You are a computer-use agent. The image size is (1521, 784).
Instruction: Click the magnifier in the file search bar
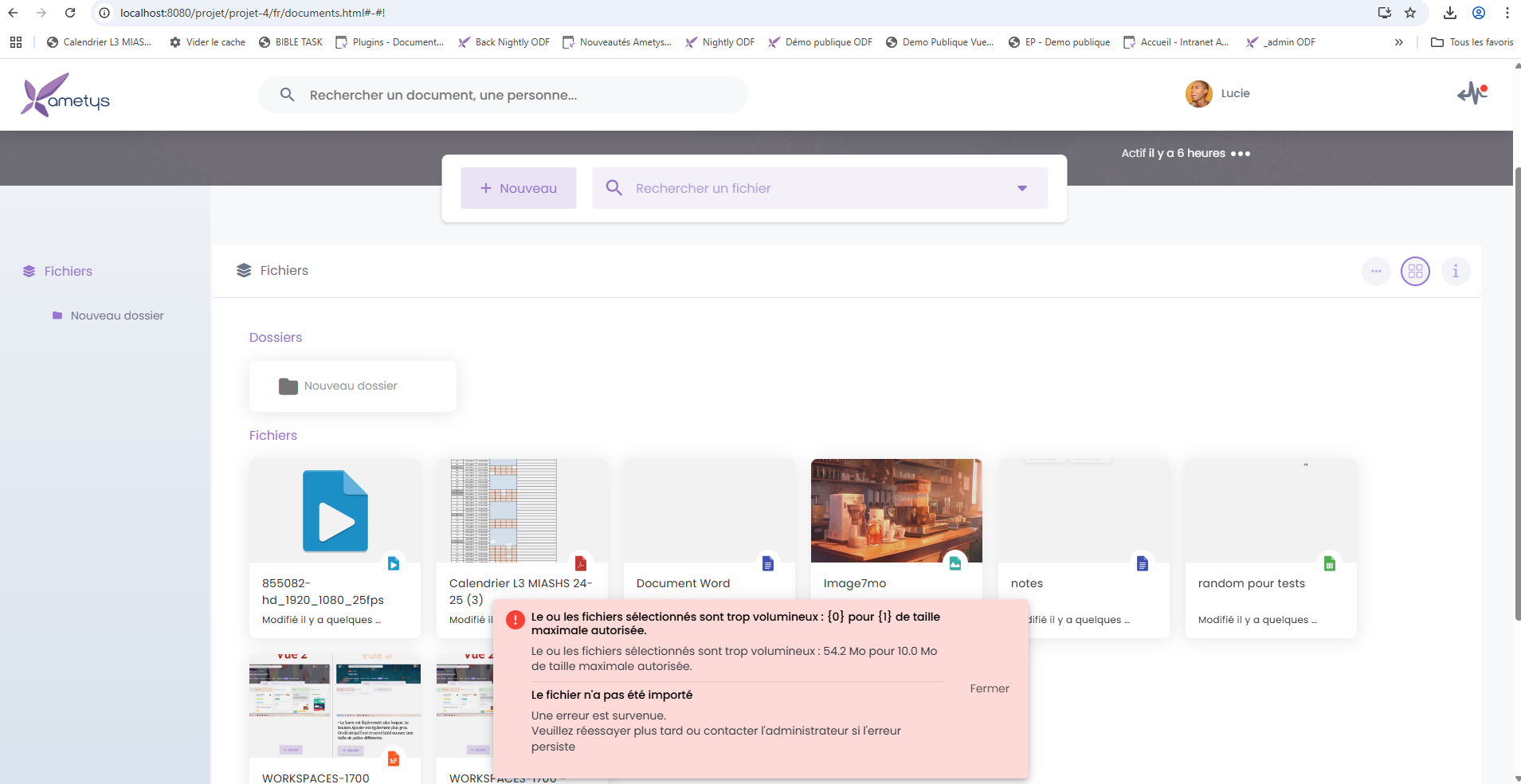pyautogui.click(x=613, y=188)
